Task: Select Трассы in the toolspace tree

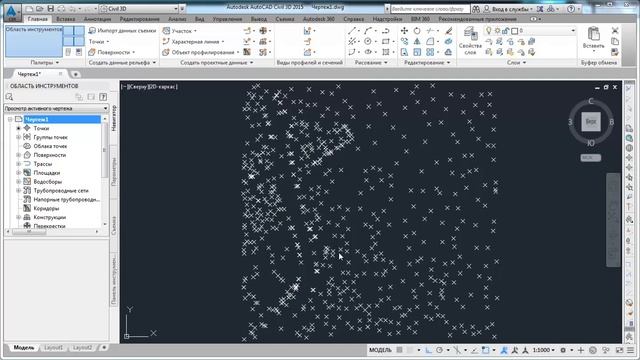Action: pyautogui.click(x=42, y=164)
